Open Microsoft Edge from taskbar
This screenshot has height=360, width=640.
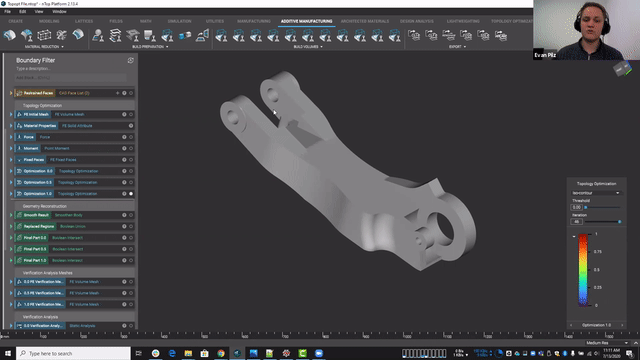tap(172, 353)
